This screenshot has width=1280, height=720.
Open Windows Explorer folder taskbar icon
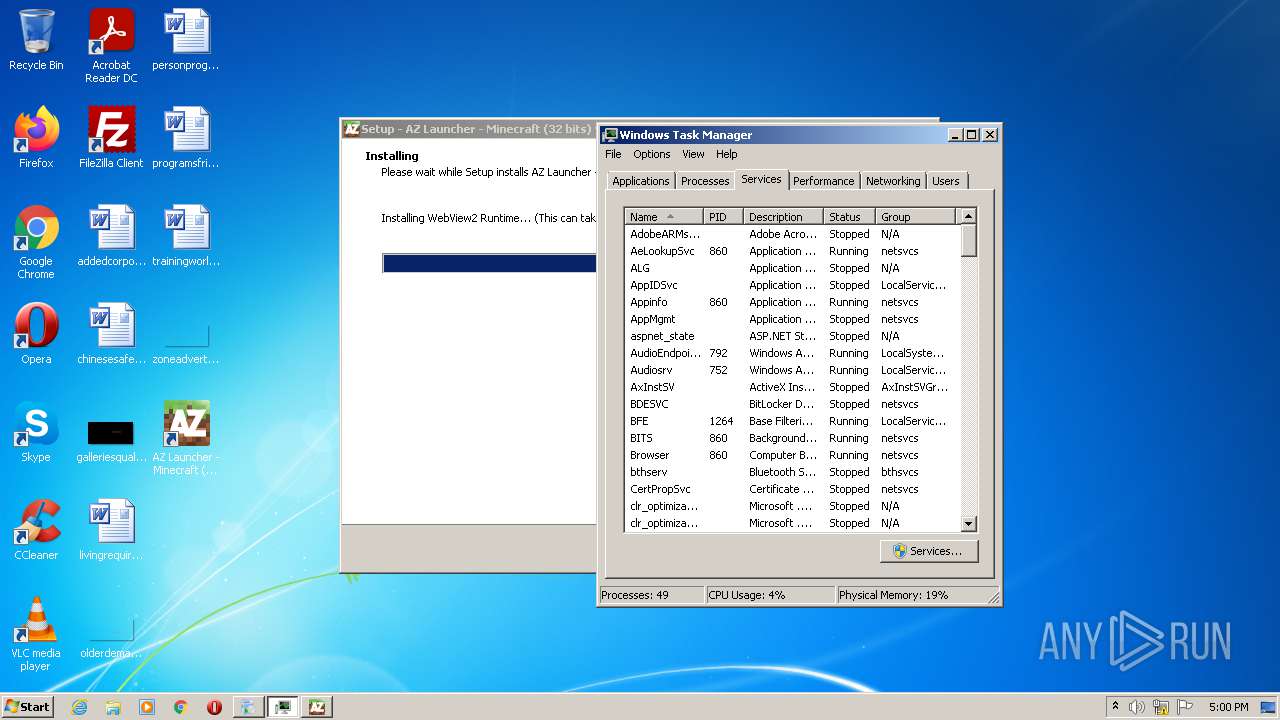tap(113, 707)
